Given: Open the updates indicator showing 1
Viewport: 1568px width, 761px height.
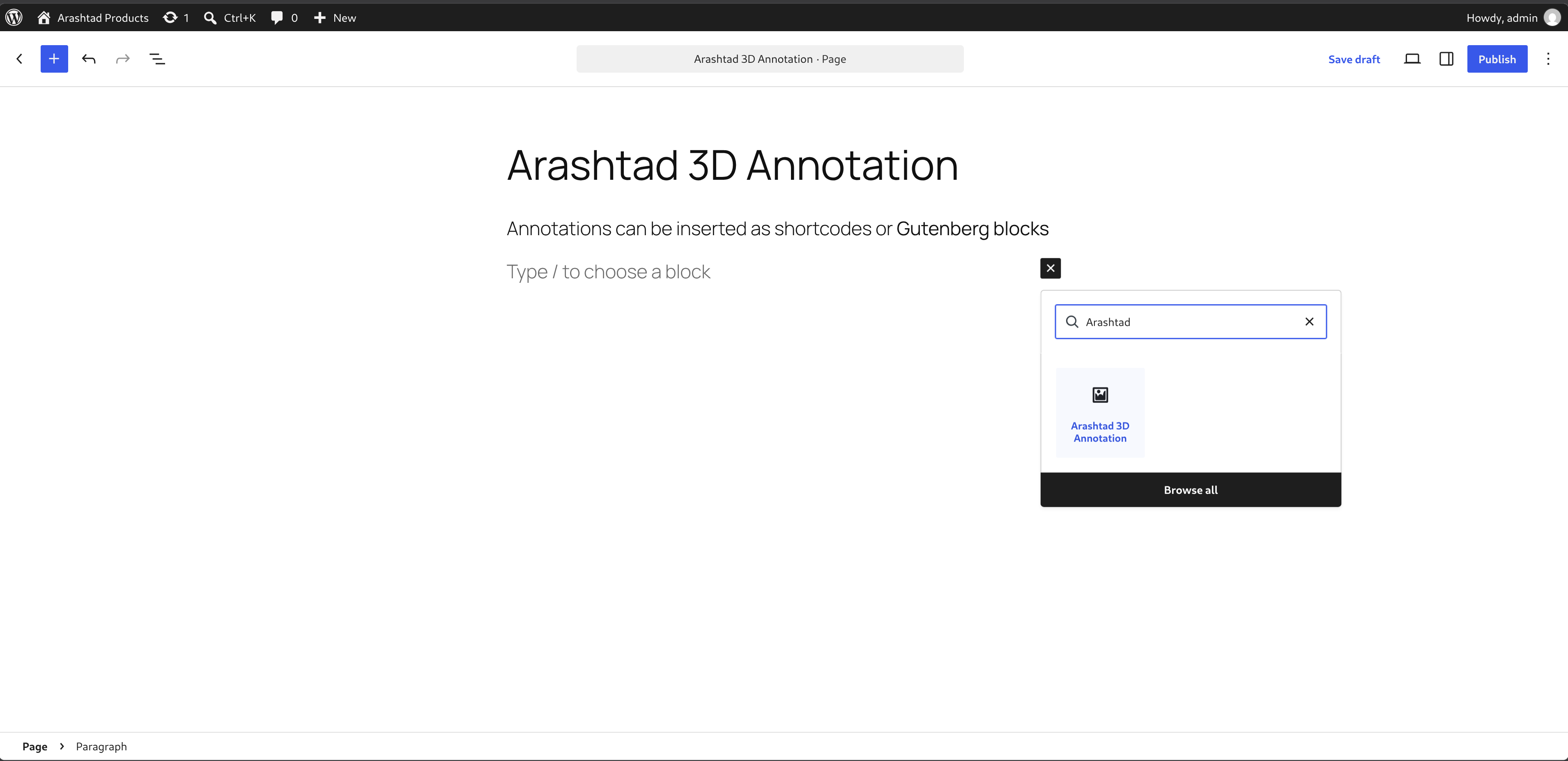Looking at the screenshot, I should pyautogui.click(x=176, y=18).
